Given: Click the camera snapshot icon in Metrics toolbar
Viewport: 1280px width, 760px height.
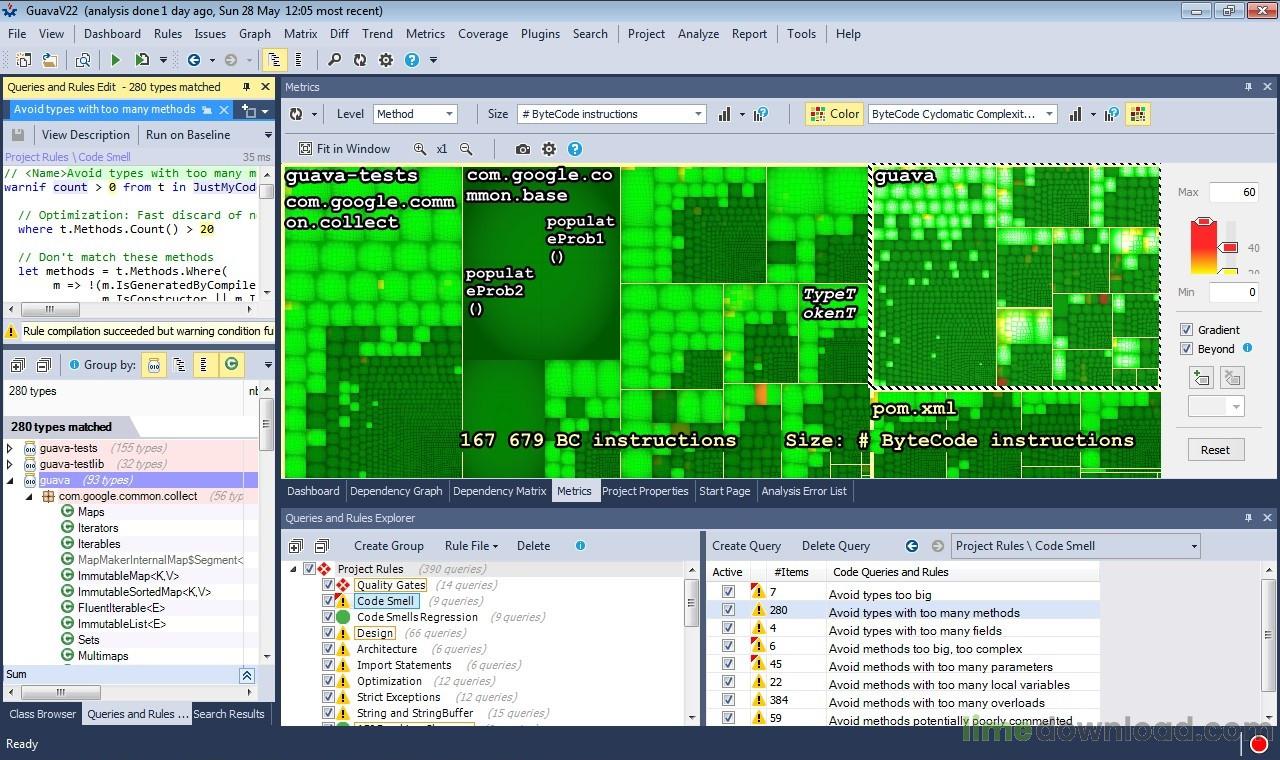Looking at the screenshot, I should [x=522, y=149].
